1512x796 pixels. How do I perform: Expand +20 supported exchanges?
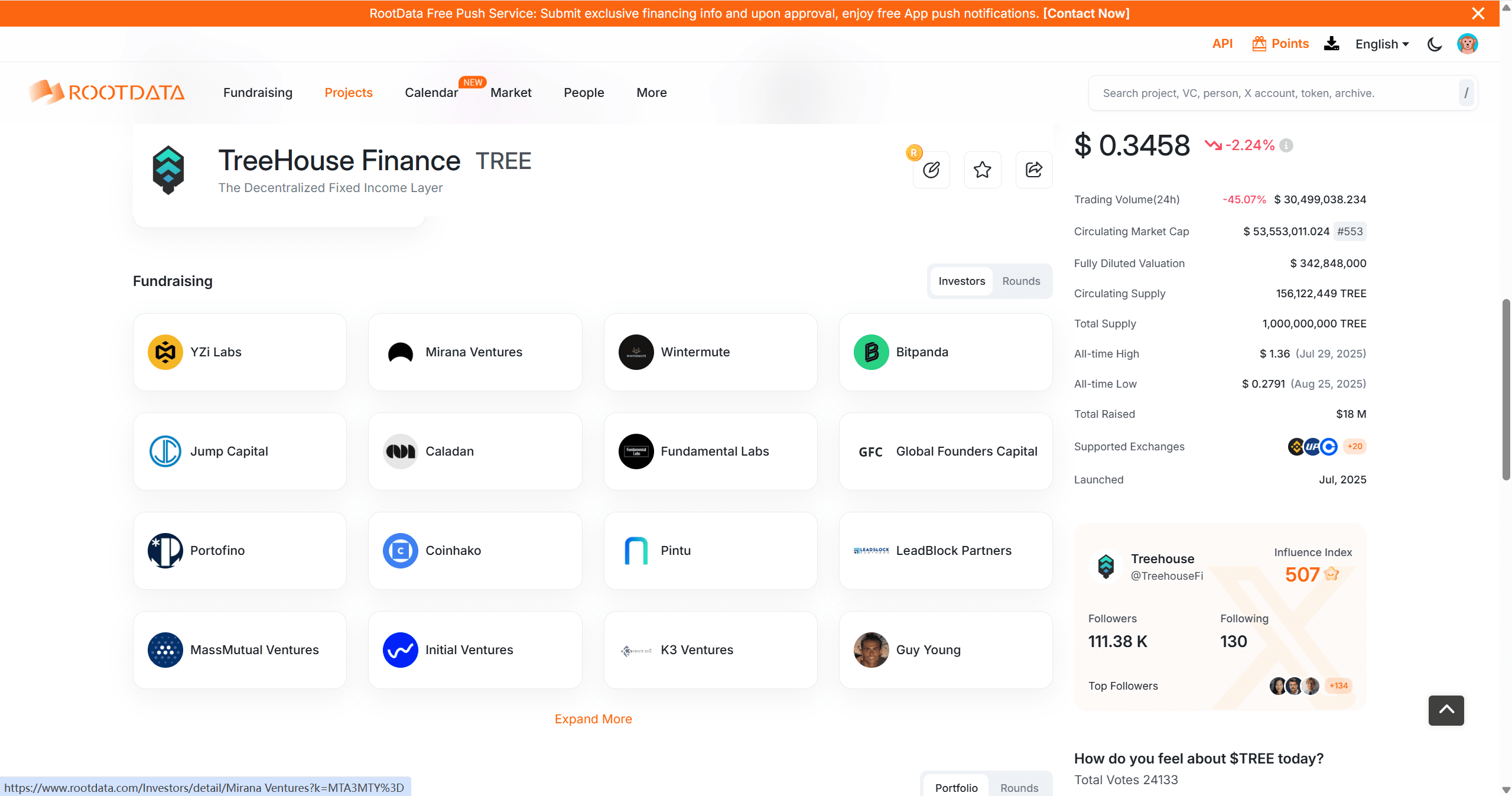click(x=1355, y=447)
